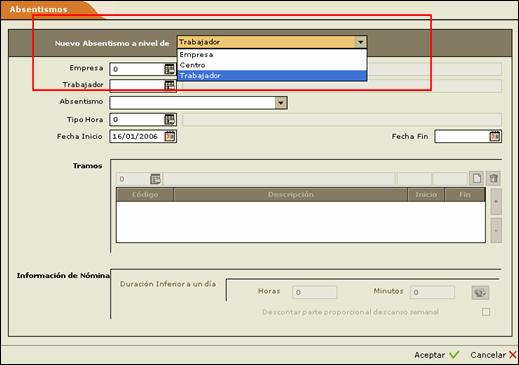Click the Cancelar button
This screenshot has width=519, height=365.
[x=493, y=355]
